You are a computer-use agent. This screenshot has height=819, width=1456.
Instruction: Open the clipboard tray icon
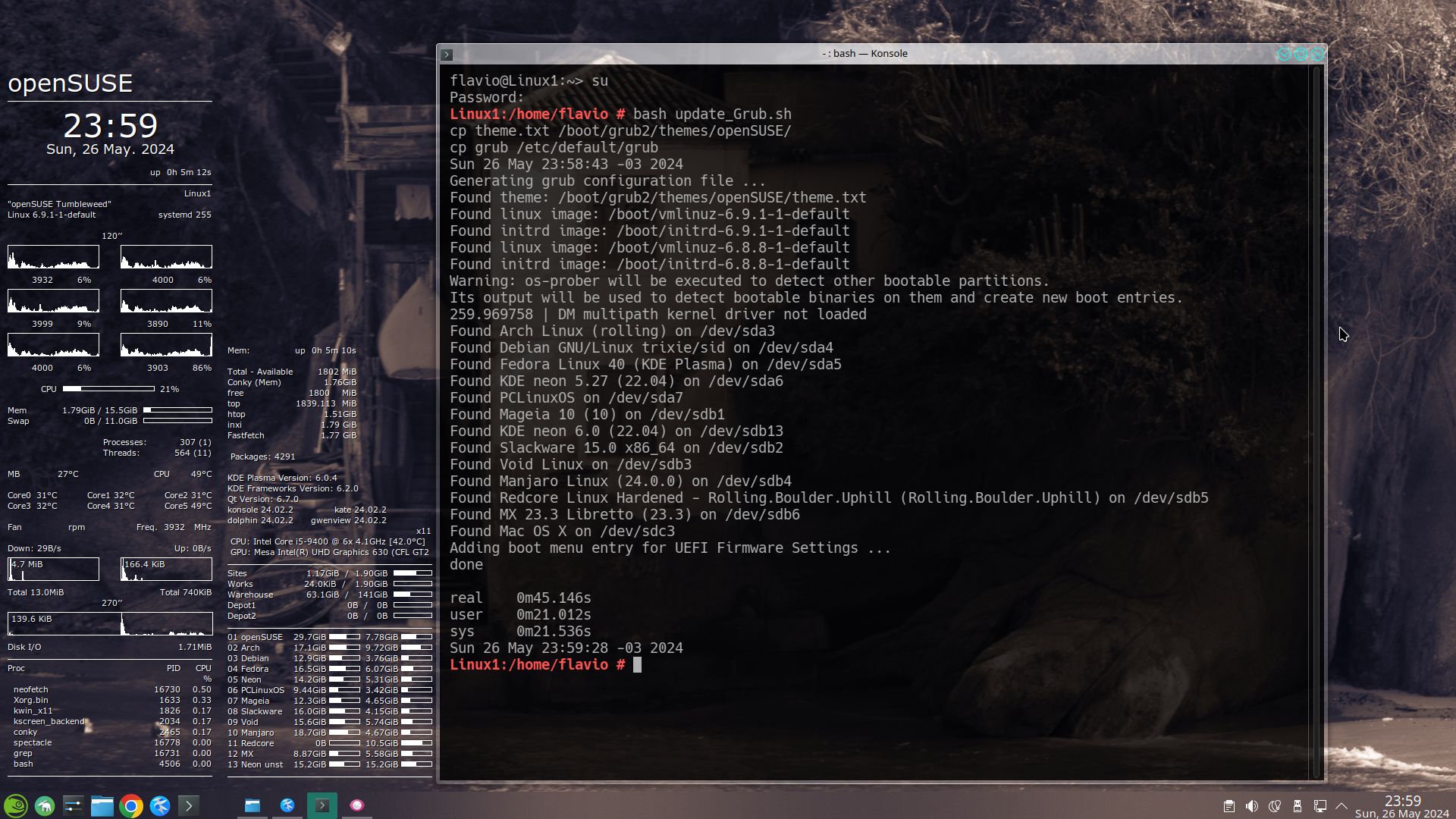(1229, 806)
